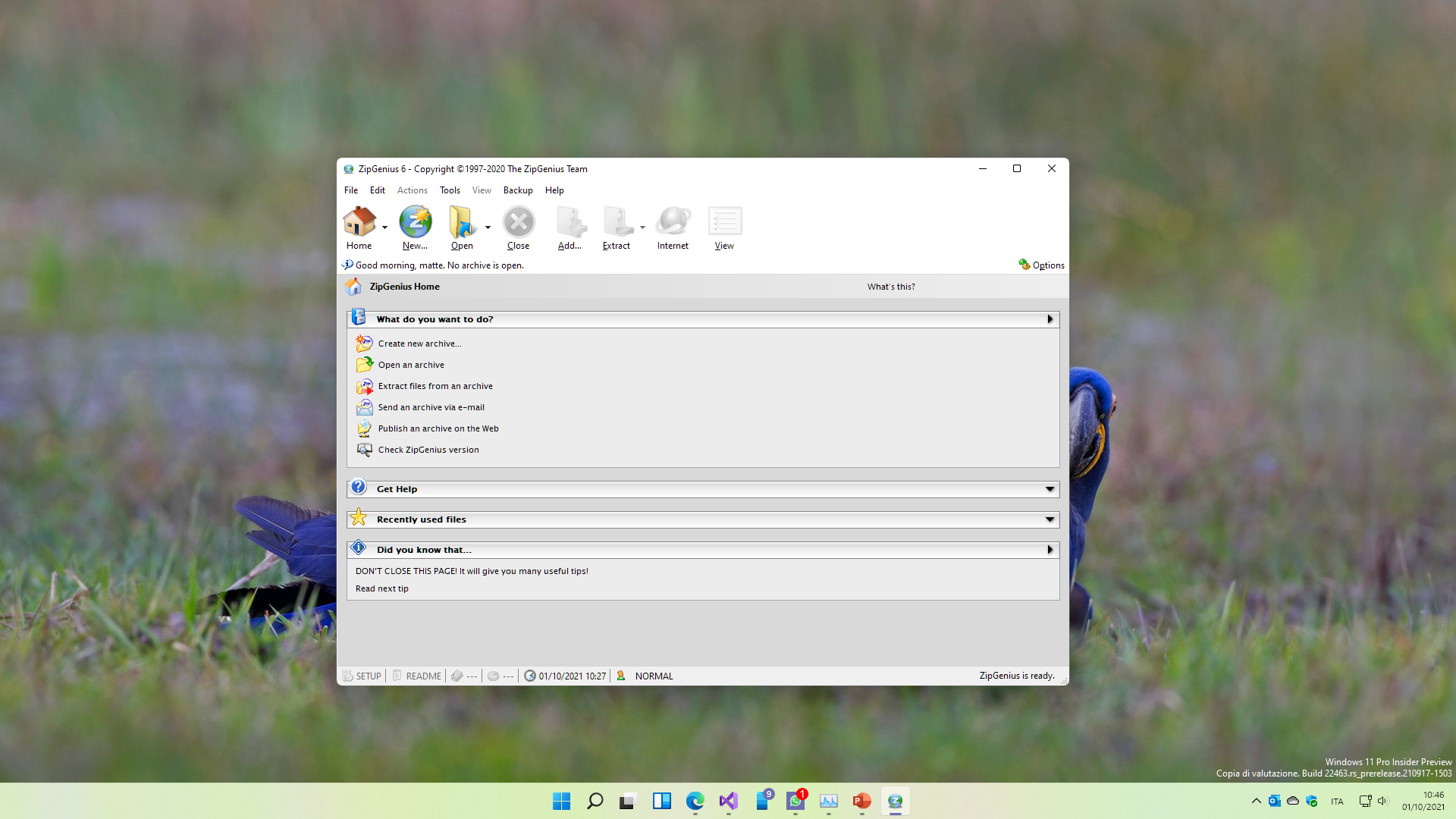Click the Home toolbar icon

click(359, 222)
